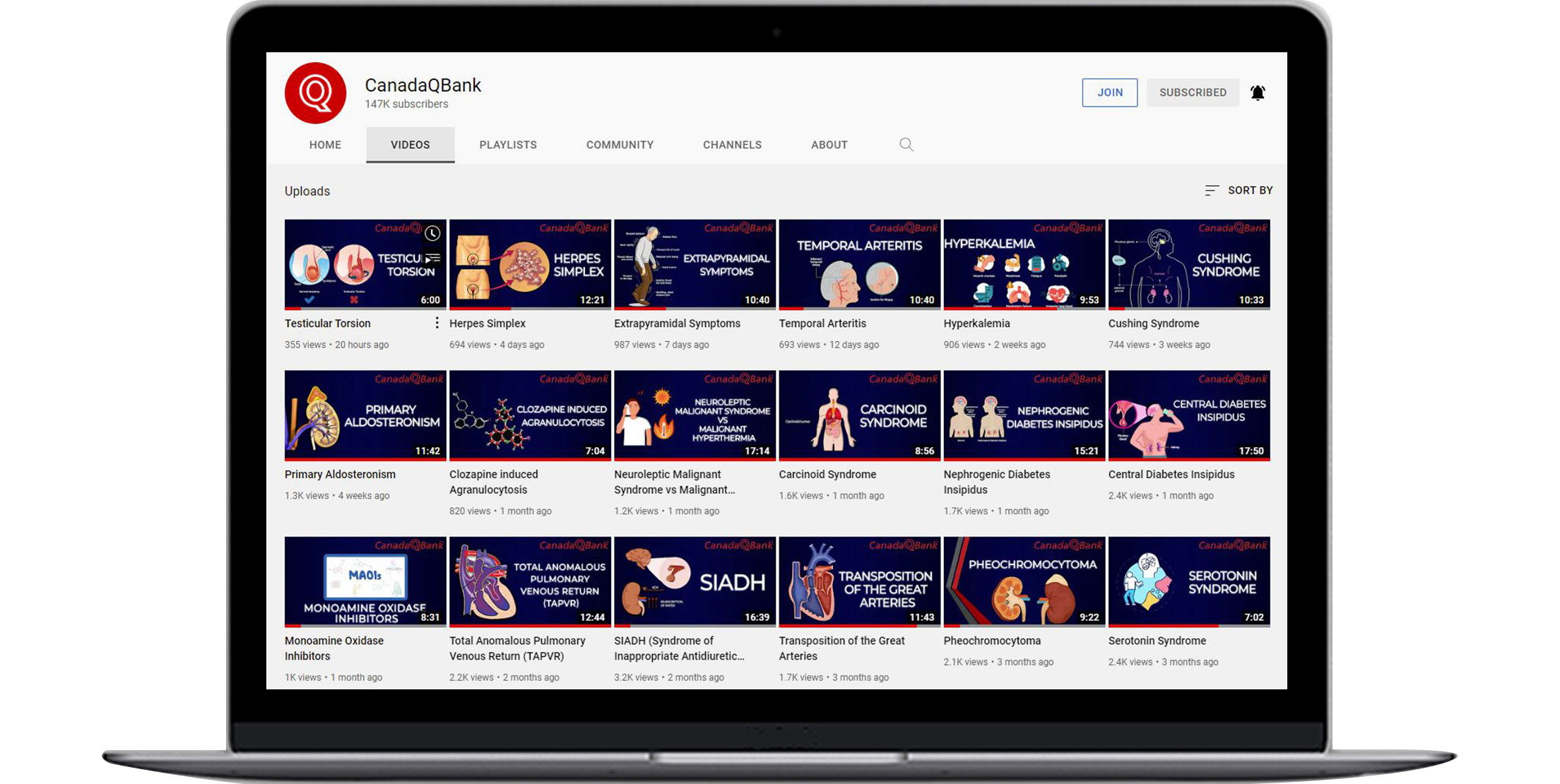The image size is (1560, 784).
Task: Play Central Diabetes Insipidus thumbnail
Action: (x=1189, y=415)
